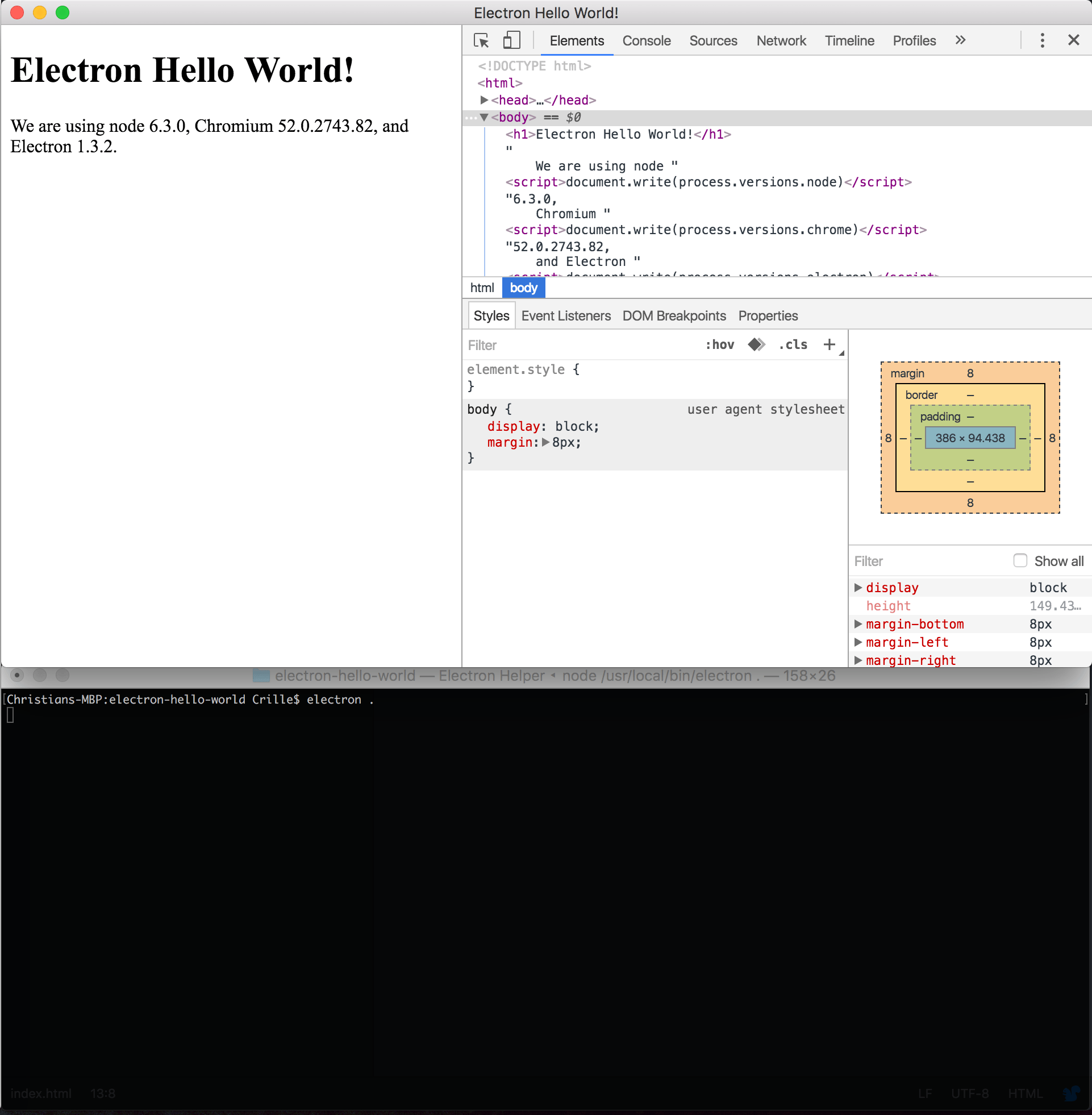Open the Sources tab
This screenshot has width=1092, height=1115.
pyautogui.click(x=713, y=41)
